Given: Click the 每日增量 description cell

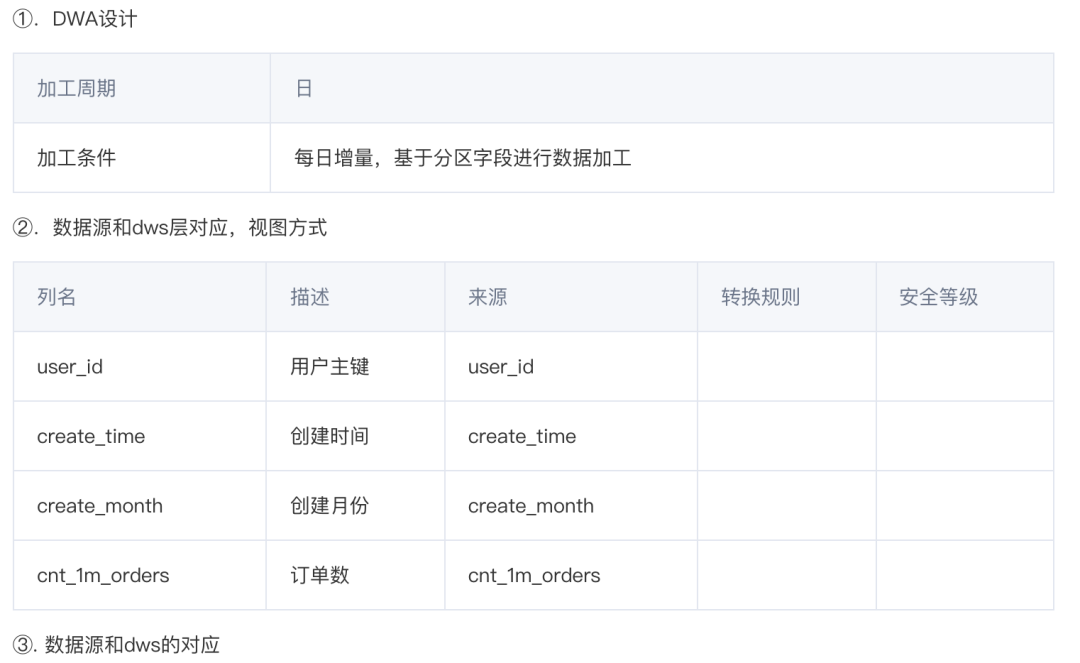Looking at the screenshot, I should (x=462, y=157).
